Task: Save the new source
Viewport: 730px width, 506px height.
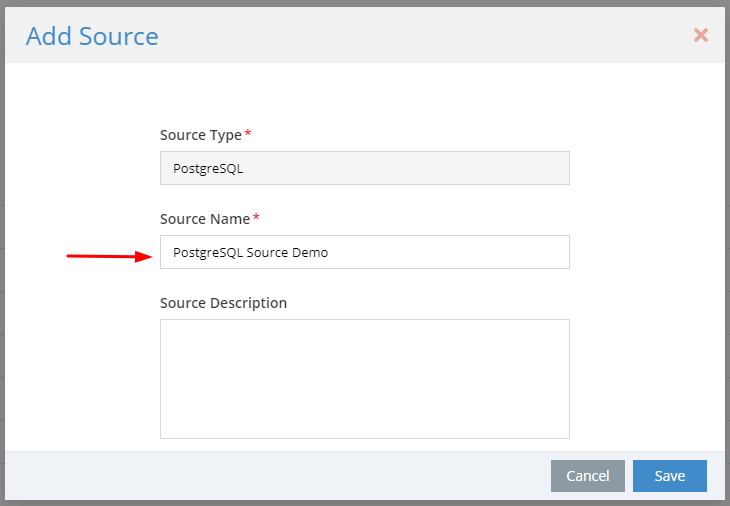Action: tap(669, 476)
